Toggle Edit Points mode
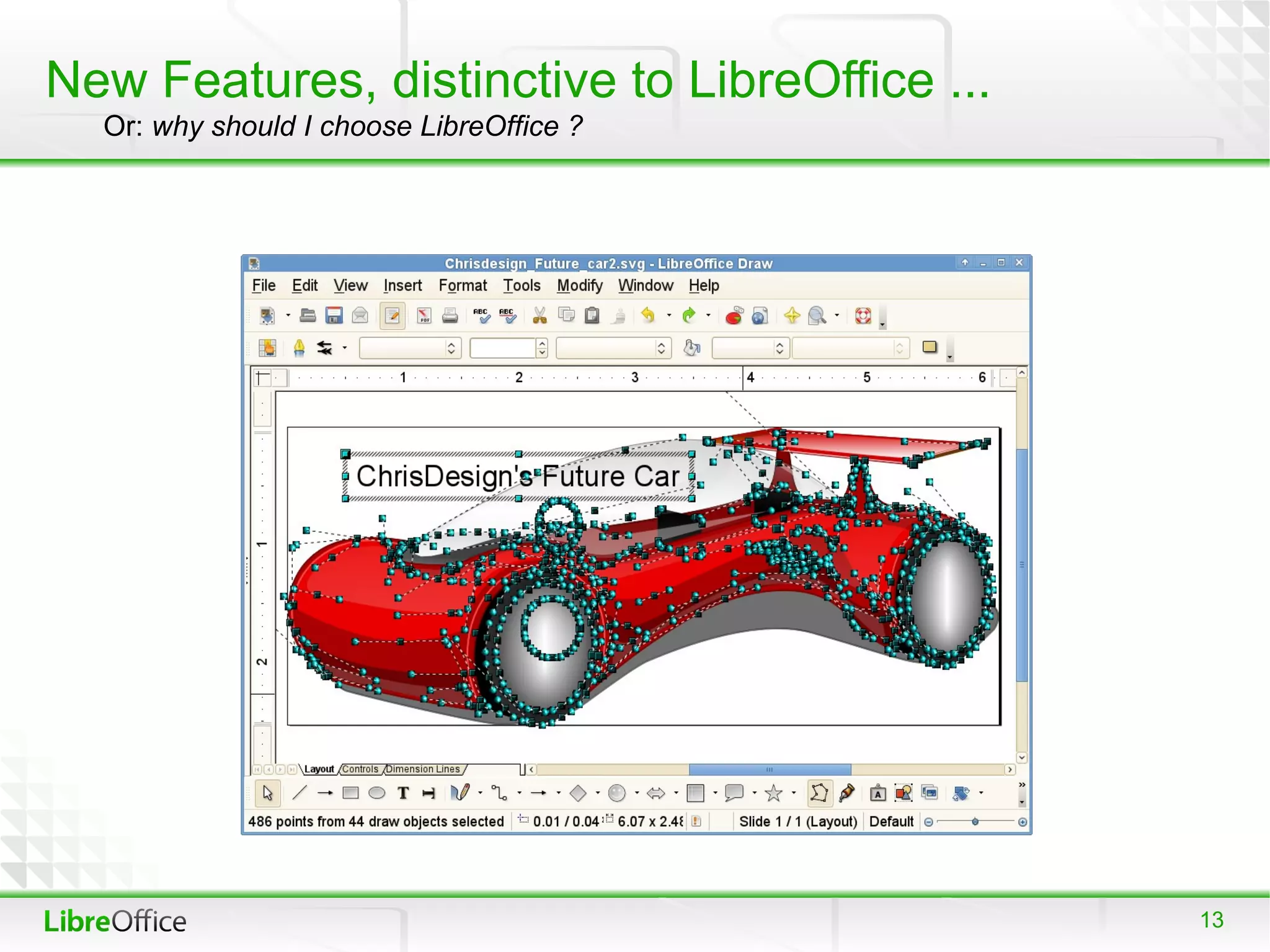The width and height of the screenshot is (1270, 952). pyautogui.click(x=819, y=793)
